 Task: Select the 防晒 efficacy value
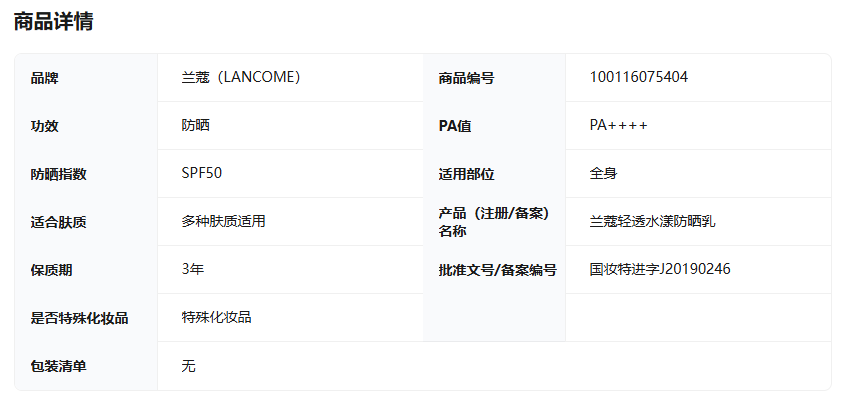pyautogui.click(x=195, y=126)
